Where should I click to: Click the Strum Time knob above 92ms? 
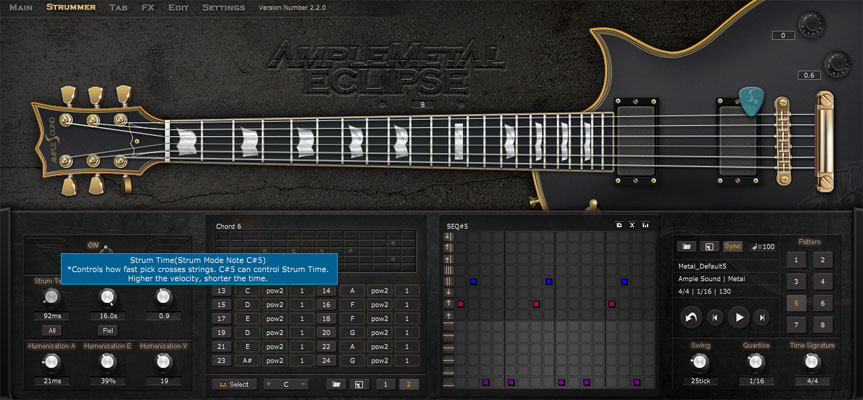[x=51, y=298]
